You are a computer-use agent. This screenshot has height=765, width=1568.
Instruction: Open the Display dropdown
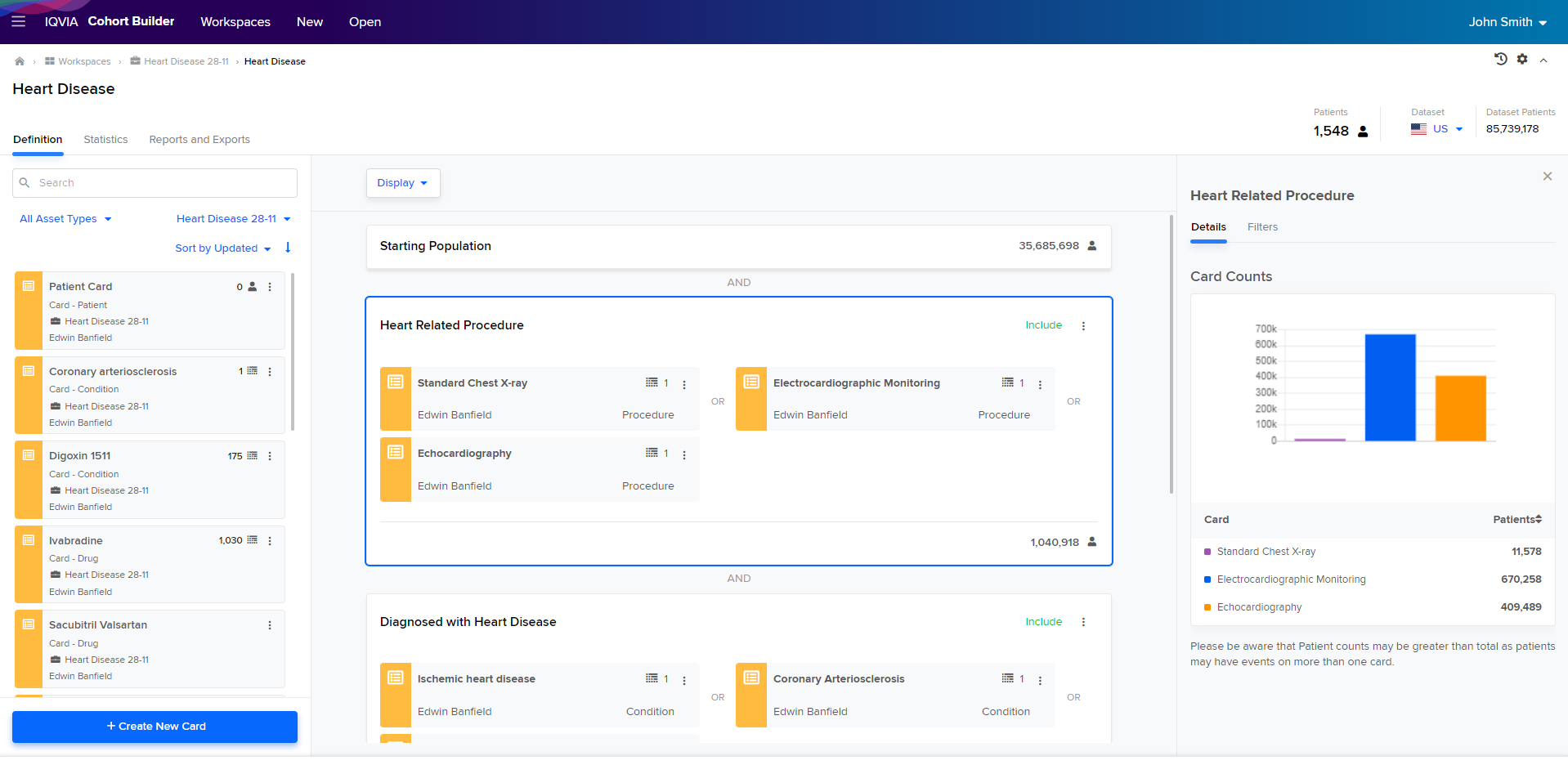coord(403,183)
